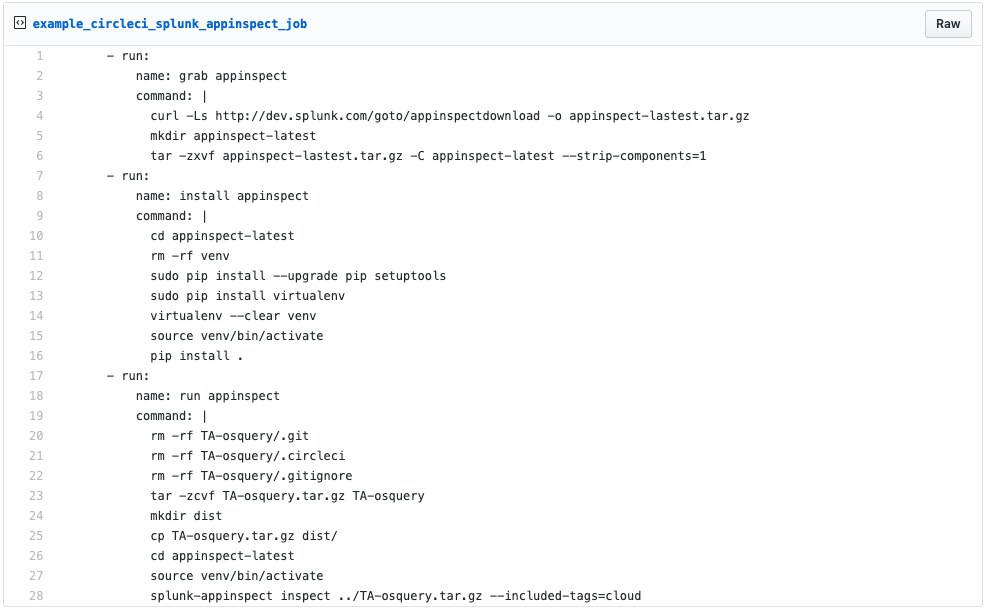Click line number 17
The width and height of the screenshot is (985, 612).
(x=36, y=376)
